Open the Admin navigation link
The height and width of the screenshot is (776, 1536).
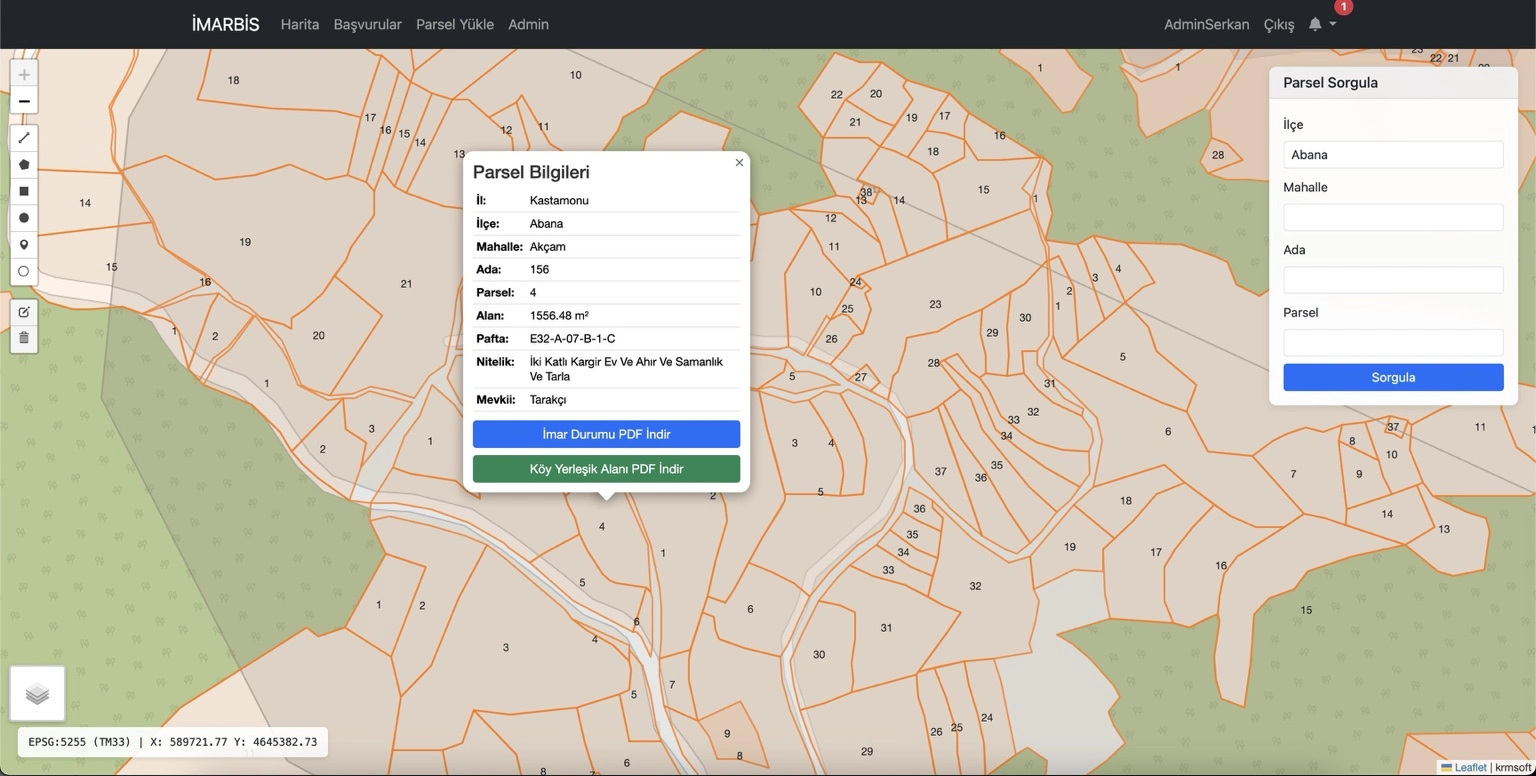coord(528,24)
